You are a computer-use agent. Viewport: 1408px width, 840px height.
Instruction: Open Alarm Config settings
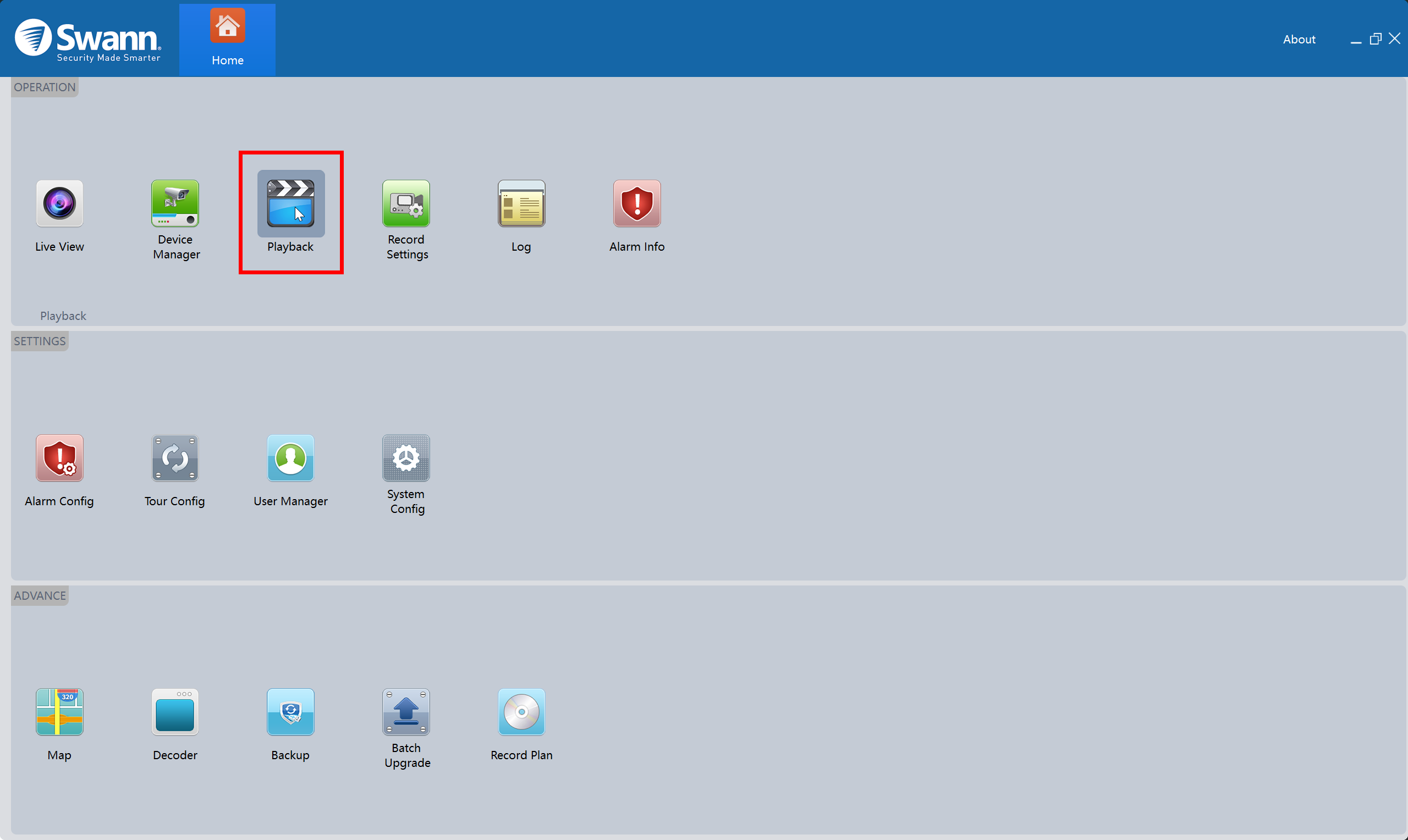pos(59,458)
